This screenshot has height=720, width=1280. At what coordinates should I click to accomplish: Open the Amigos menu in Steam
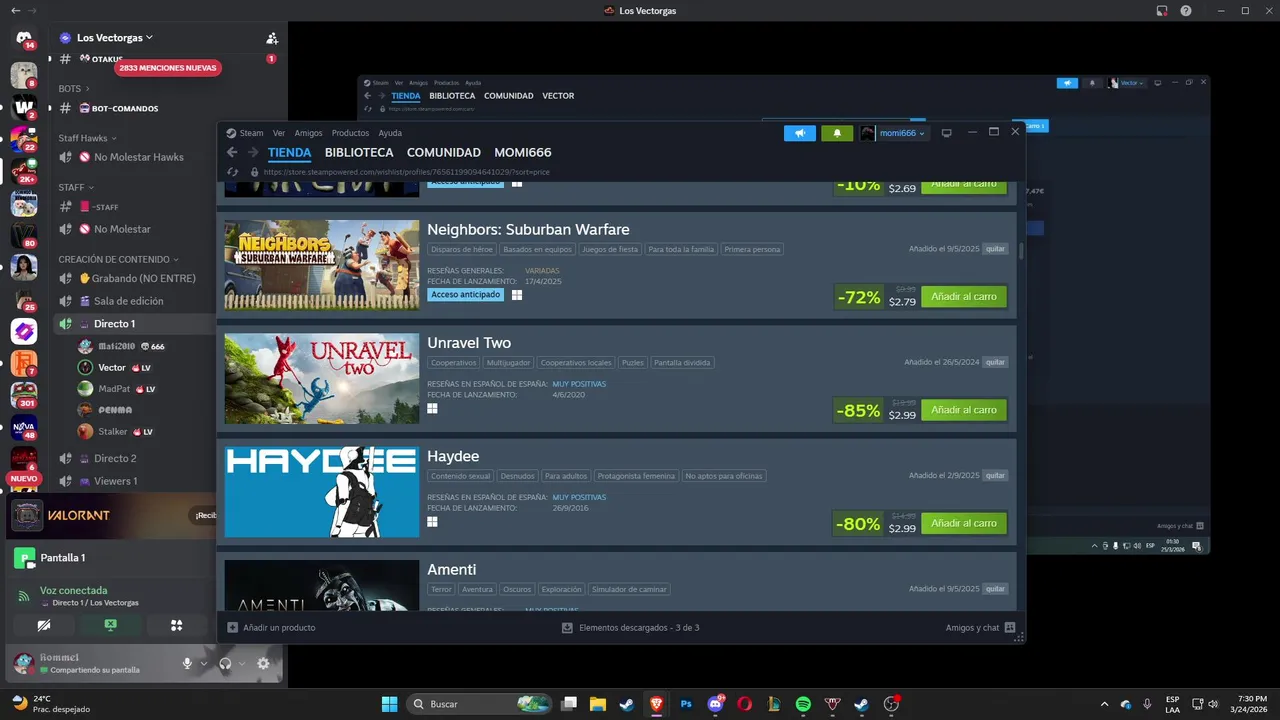309,133
